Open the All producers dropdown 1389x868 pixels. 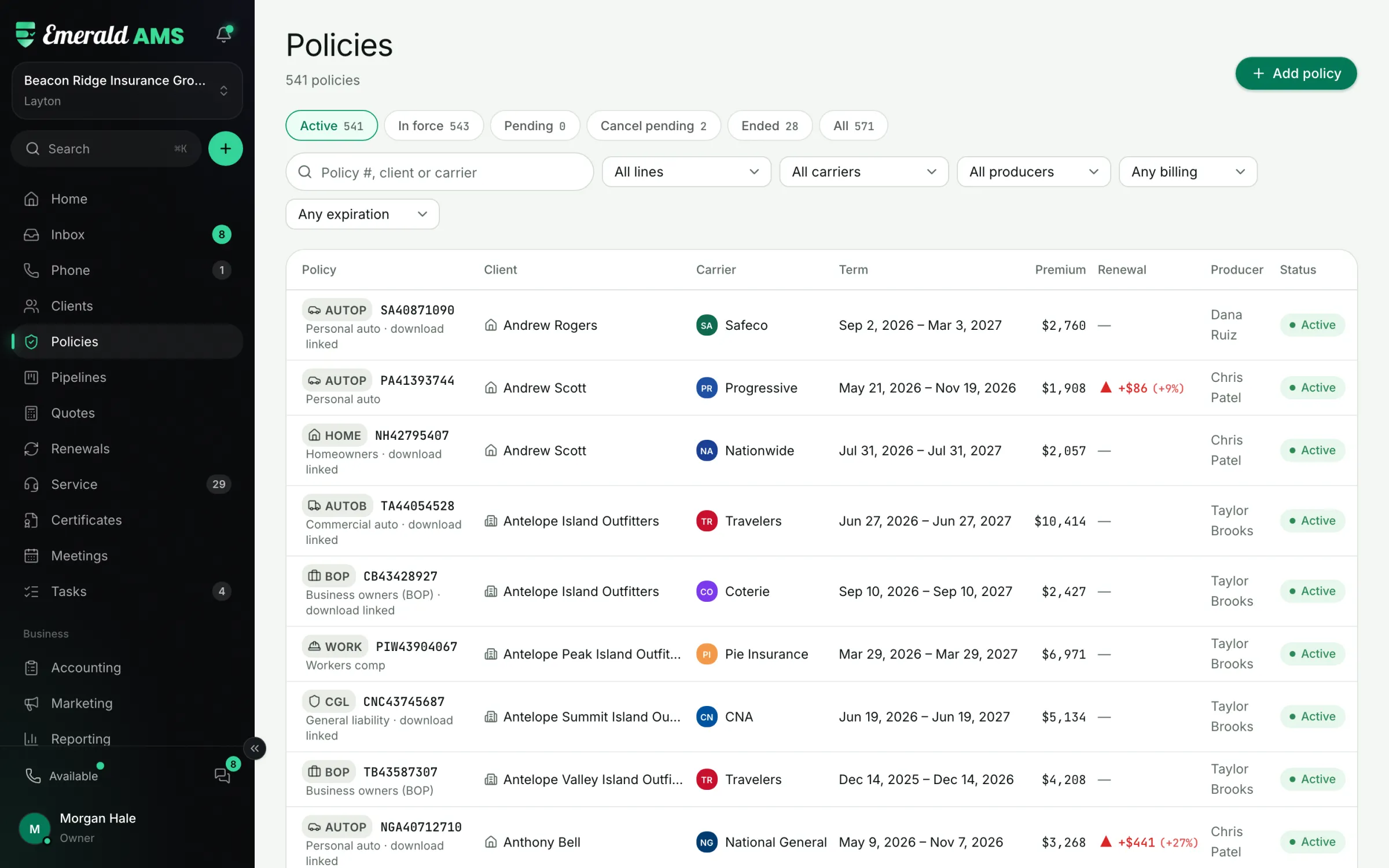pyautogui.click(x=1034, y=172)
